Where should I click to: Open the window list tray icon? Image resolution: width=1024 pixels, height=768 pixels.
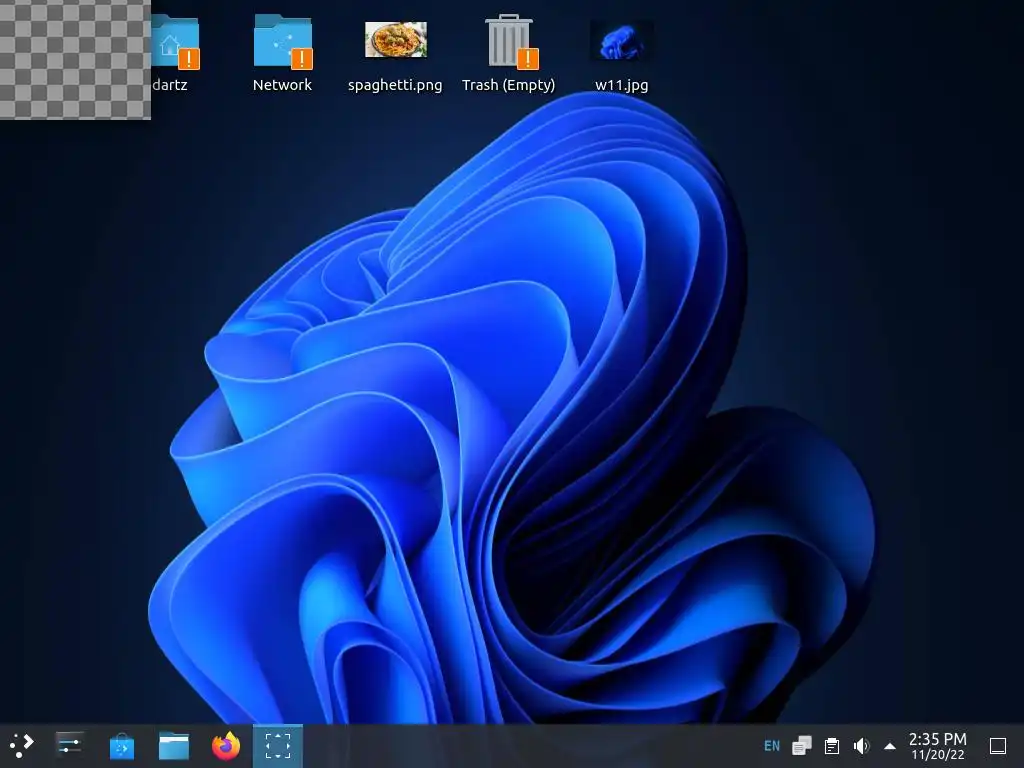coord(801,745)
